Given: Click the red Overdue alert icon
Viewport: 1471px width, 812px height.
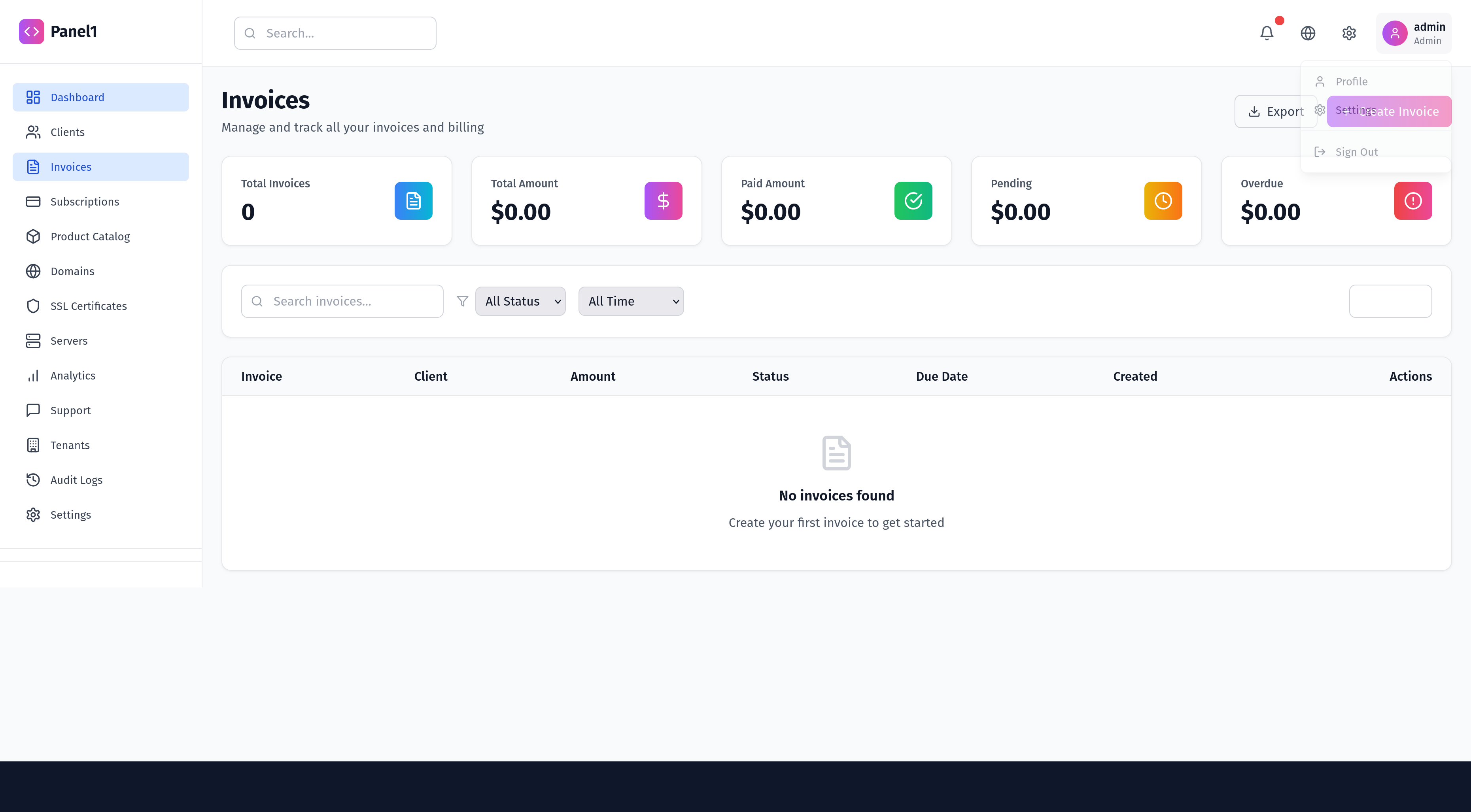Looking at the screenshot, I should point(1413,201).
